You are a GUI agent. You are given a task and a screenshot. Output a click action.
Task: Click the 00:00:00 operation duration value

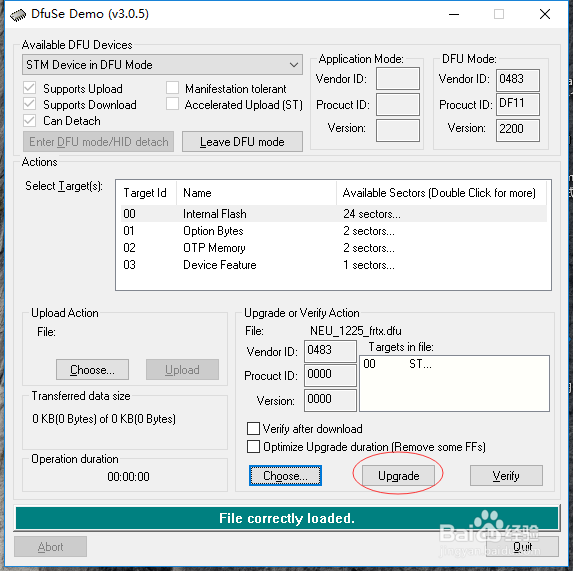pos(128,476)
